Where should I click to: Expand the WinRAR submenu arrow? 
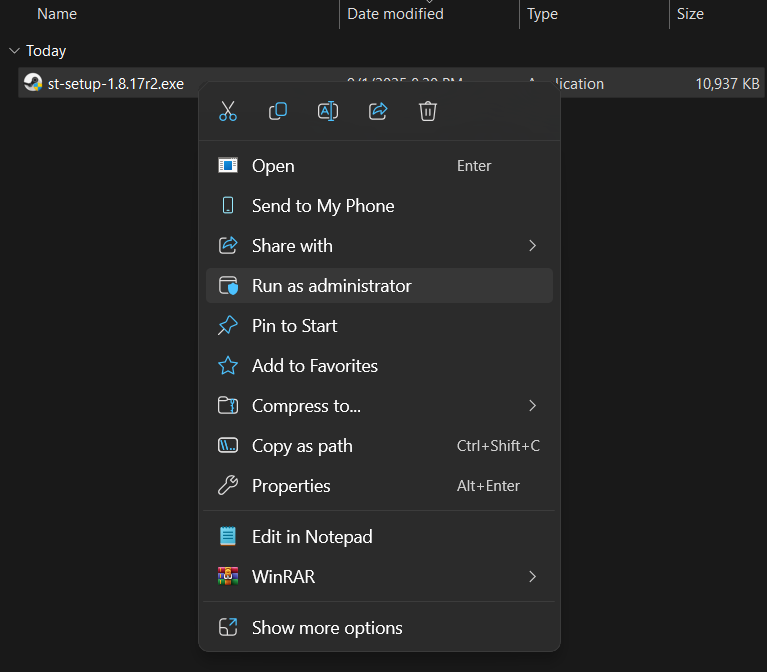(x=533, y=577)
